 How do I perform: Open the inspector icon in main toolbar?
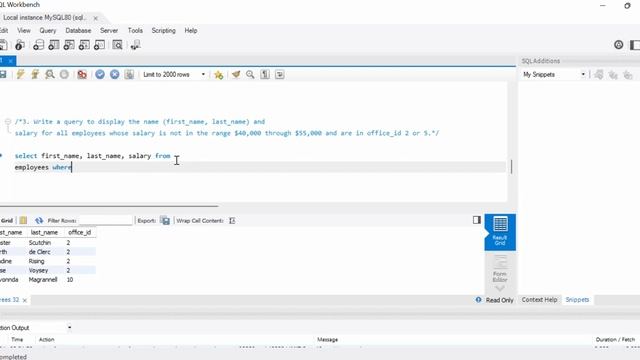click(x=20, y=45)
